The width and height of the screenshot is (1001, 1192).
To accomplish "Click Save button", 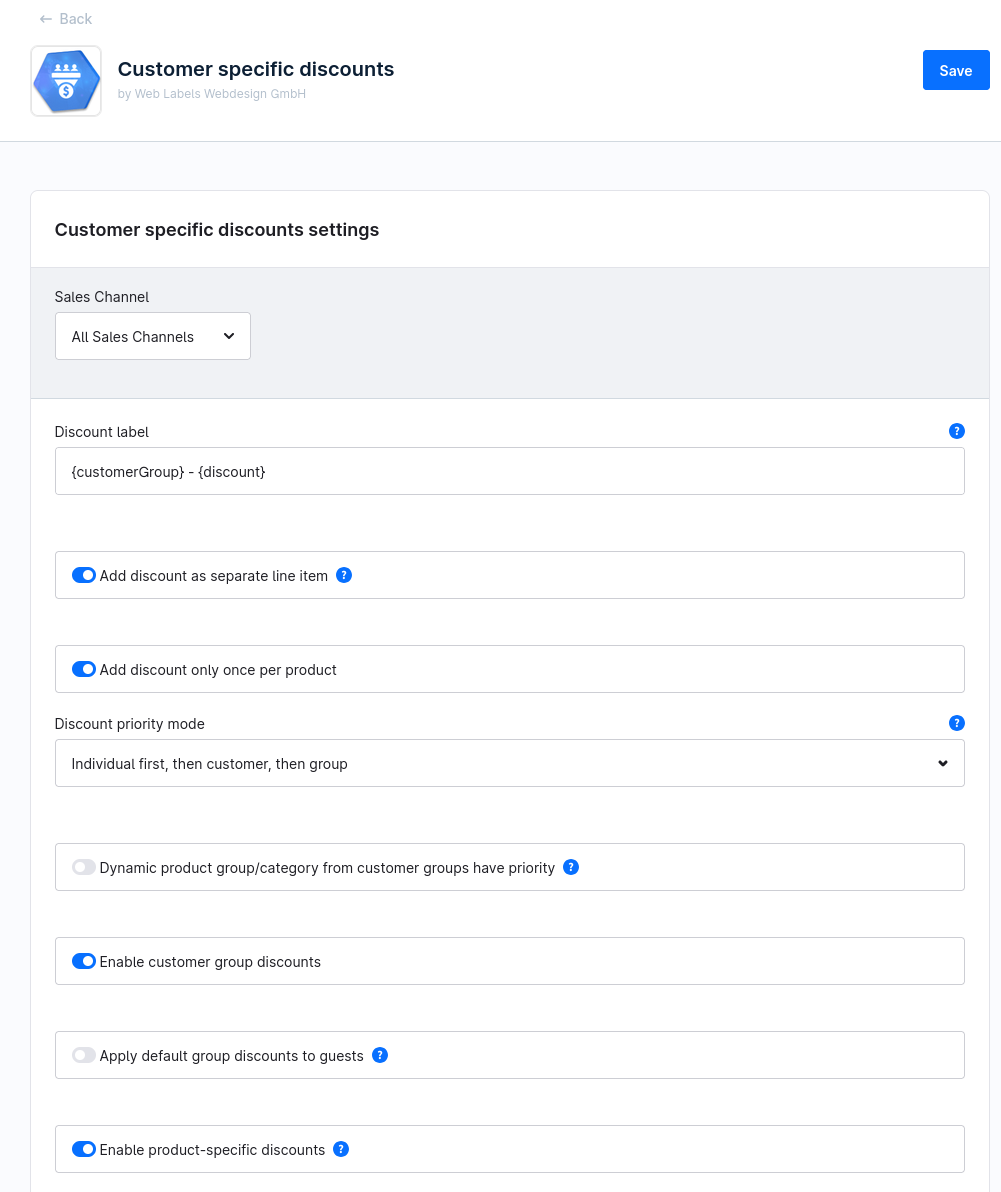I will [x=955, y=70].
